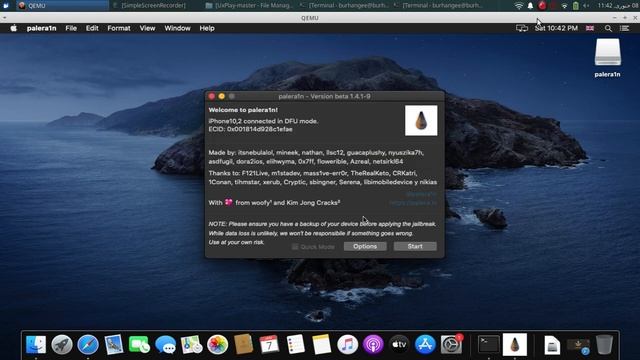Image resolution: width=640 pixels, height=360 pixels.
Task: Click host panel battery indicator
Action: tap(576, 5)
